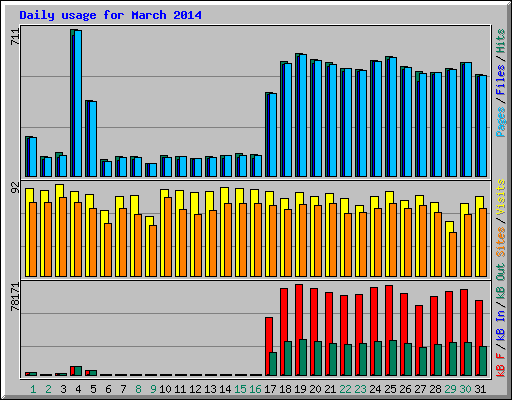Select day label 11 on the x-axis
512x400 pixels.
tap(180, 389)
